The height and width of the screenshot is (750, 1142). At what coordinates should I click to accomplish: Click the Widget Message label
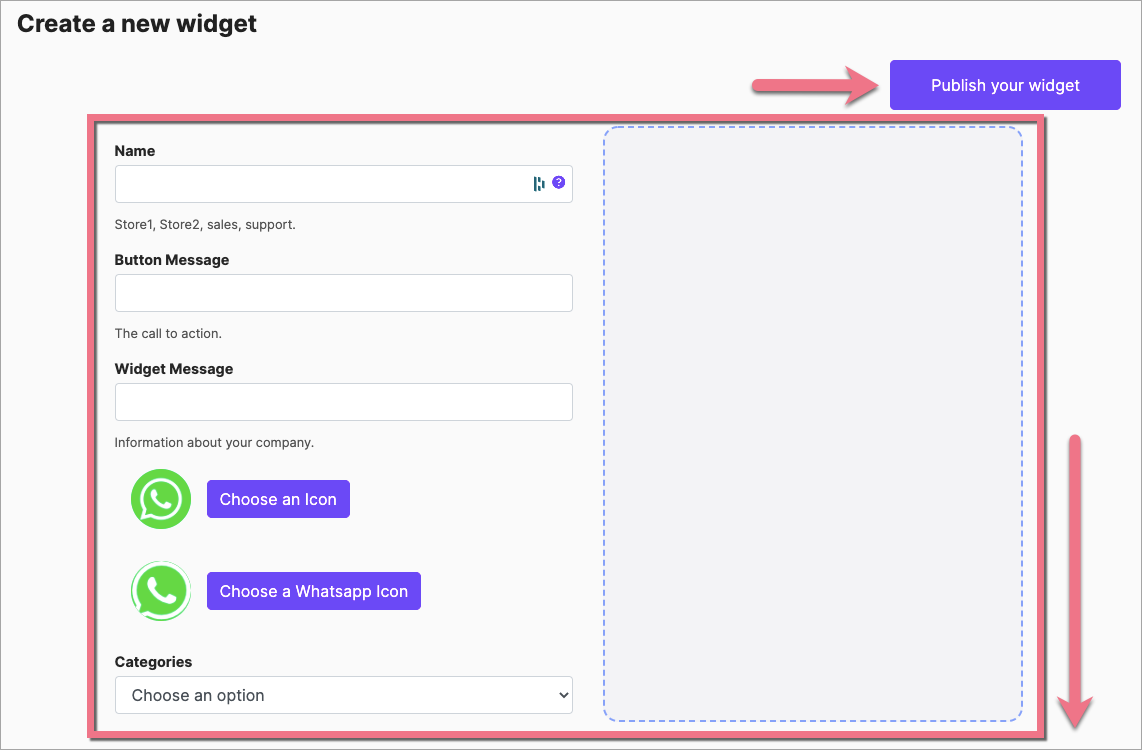point(174,369)
